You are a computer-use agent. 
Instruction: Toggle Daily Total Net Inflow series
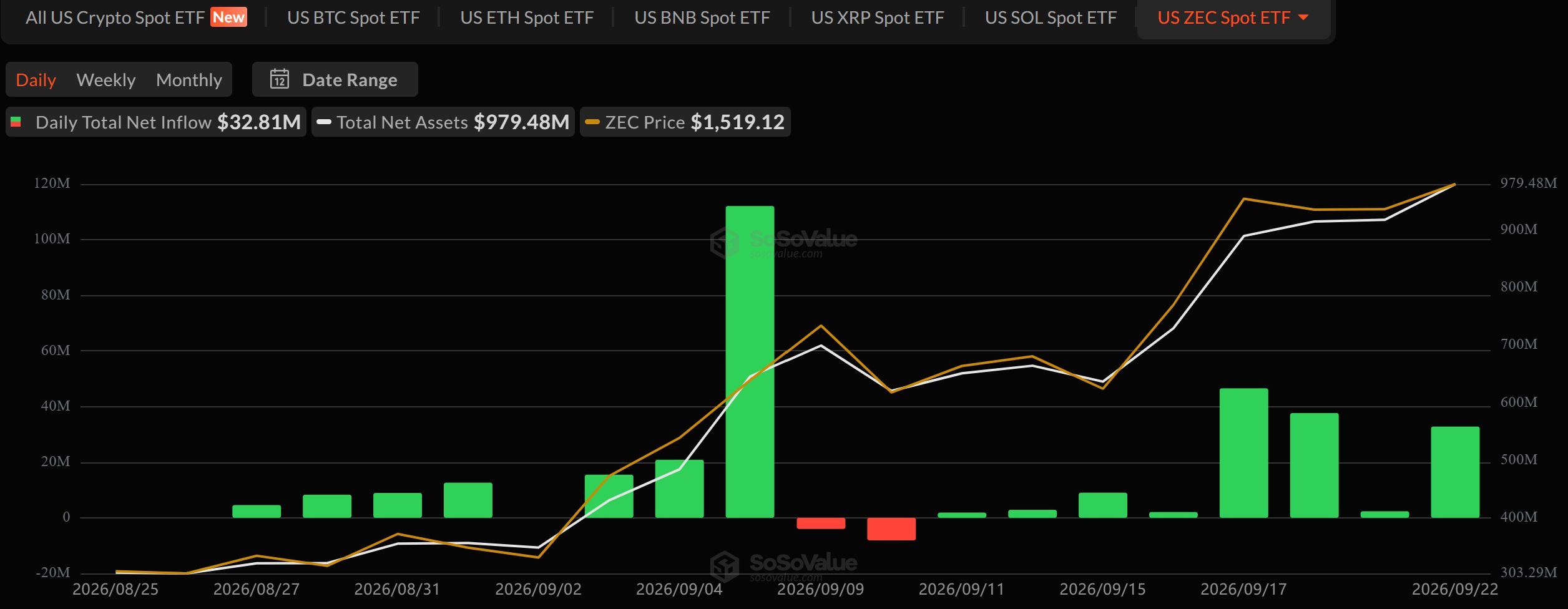point(156,122)
